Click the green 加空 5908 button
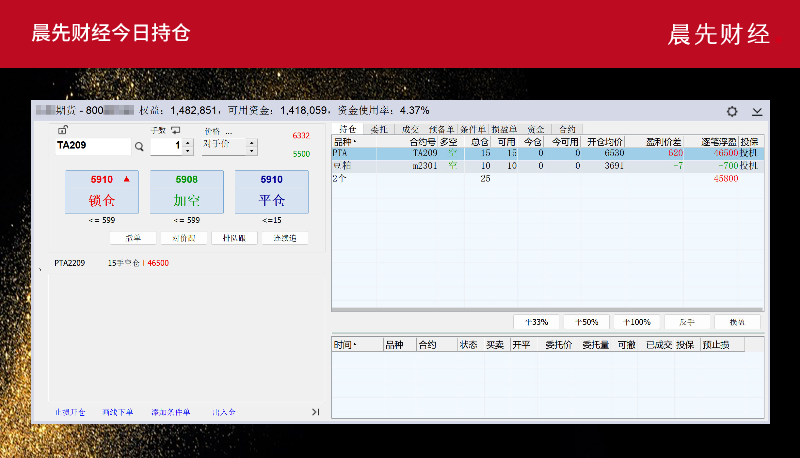The height and width of the screenshot is (458, 800). tap(186, 191)
